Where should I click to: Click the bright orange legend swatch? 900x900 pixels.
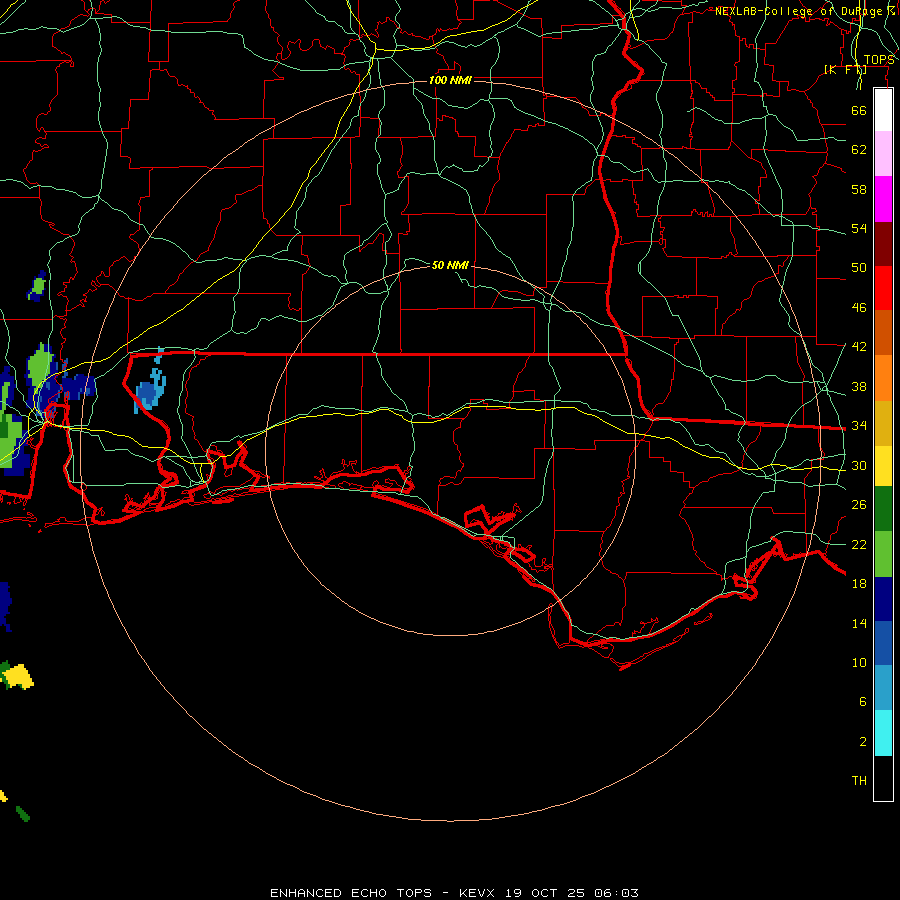883,378
